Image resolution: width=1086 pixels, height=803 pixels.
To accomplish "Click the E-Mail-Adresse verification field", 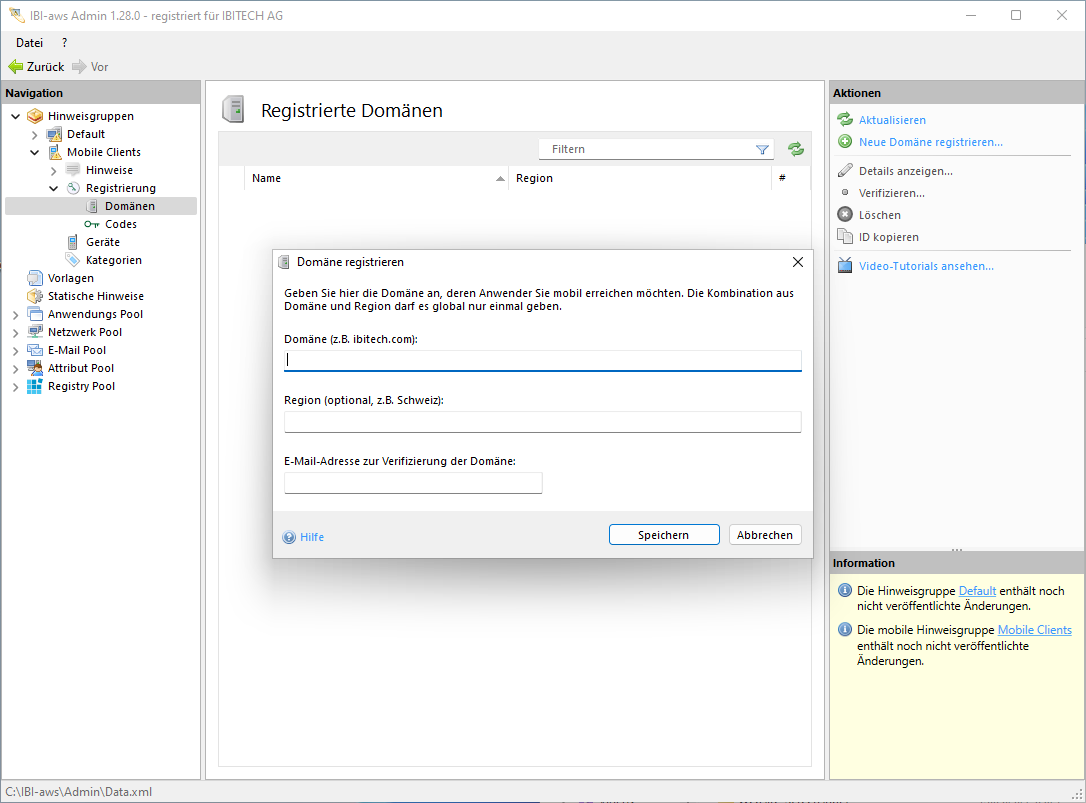I will 413,483.
